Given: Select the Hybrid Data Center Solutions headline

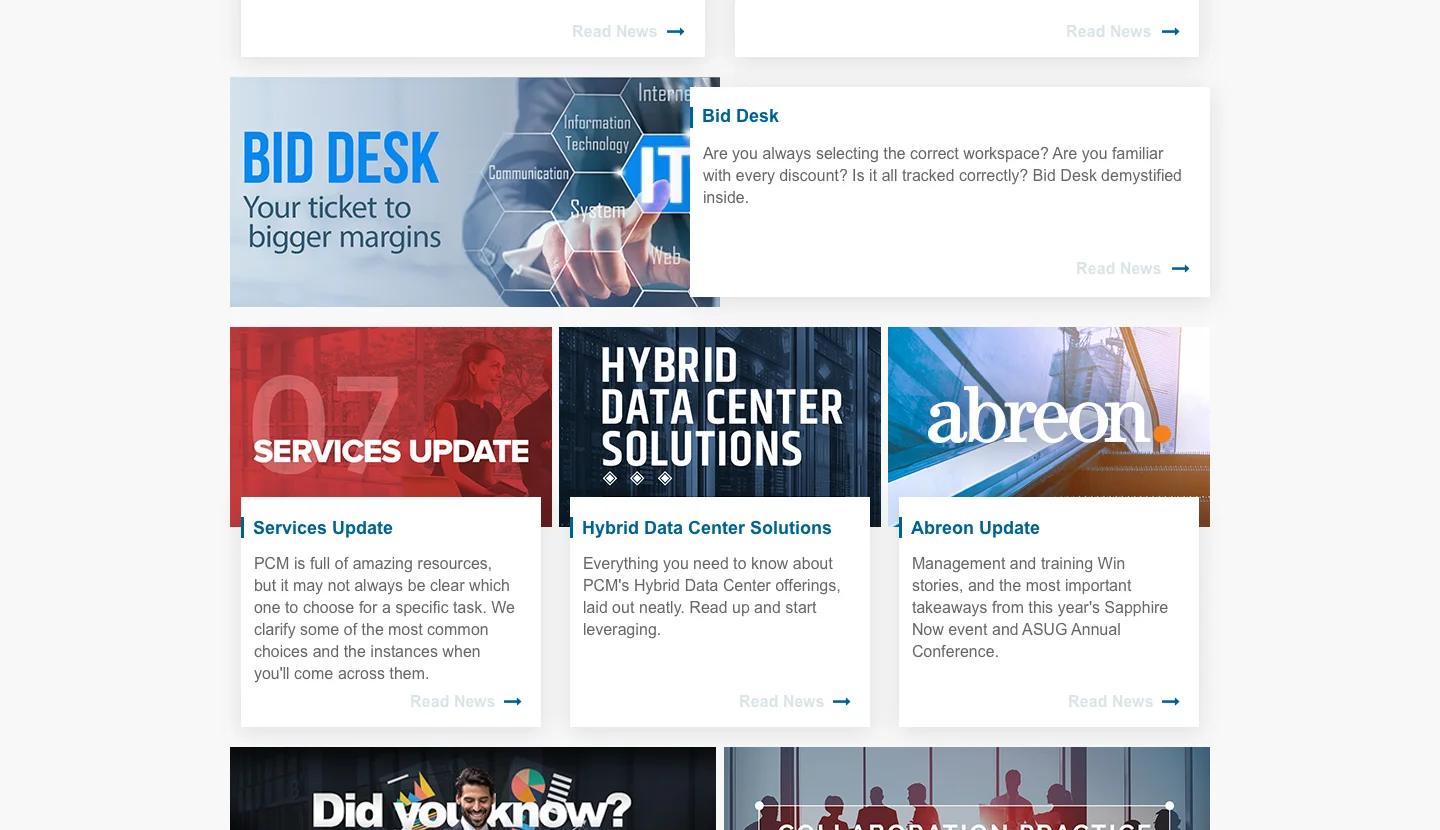Looking at the screenshot, I should click(x=707, y=528).
